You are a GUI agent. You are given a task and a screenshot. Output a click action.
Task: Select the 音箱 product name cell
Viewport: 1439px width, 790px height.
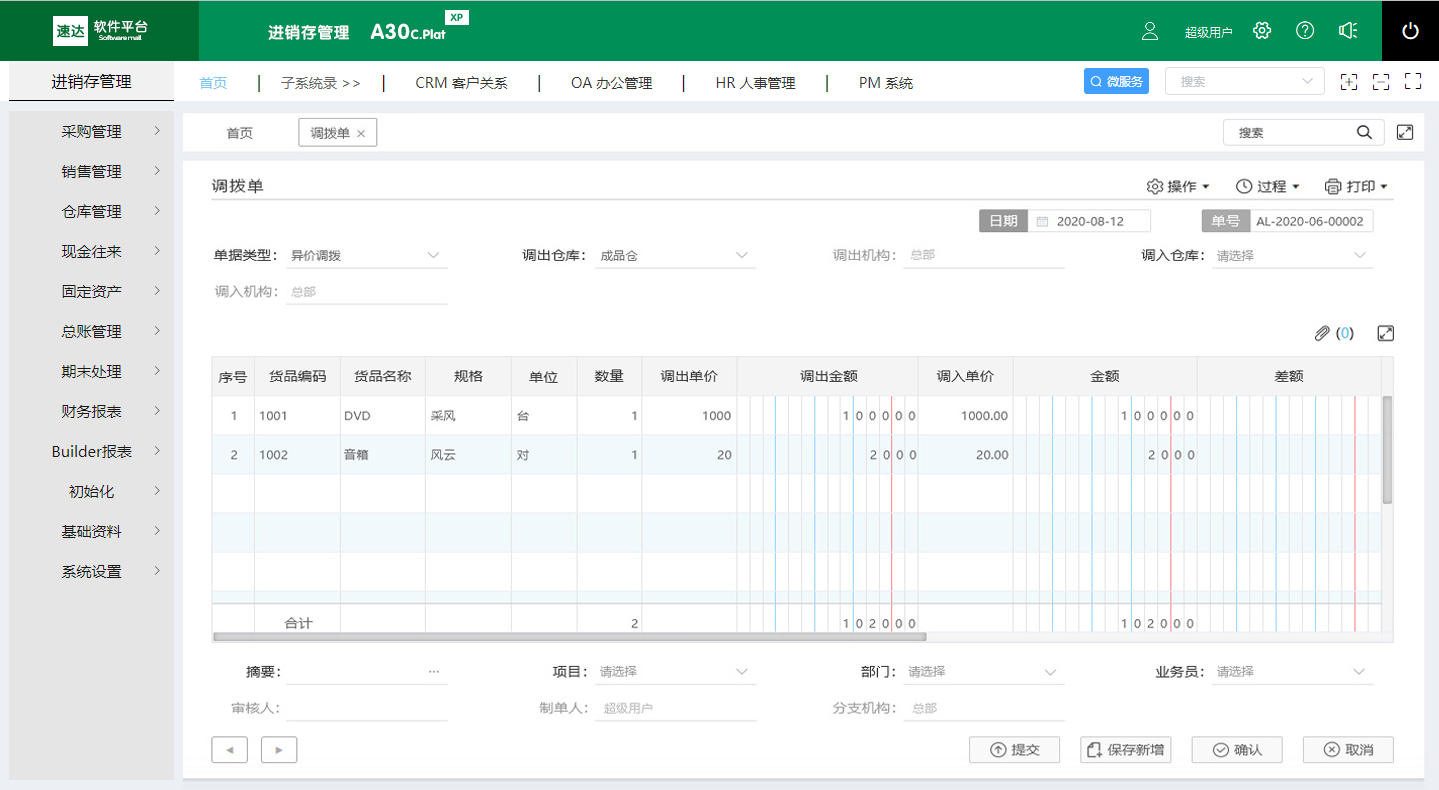(x=383, y=455)
